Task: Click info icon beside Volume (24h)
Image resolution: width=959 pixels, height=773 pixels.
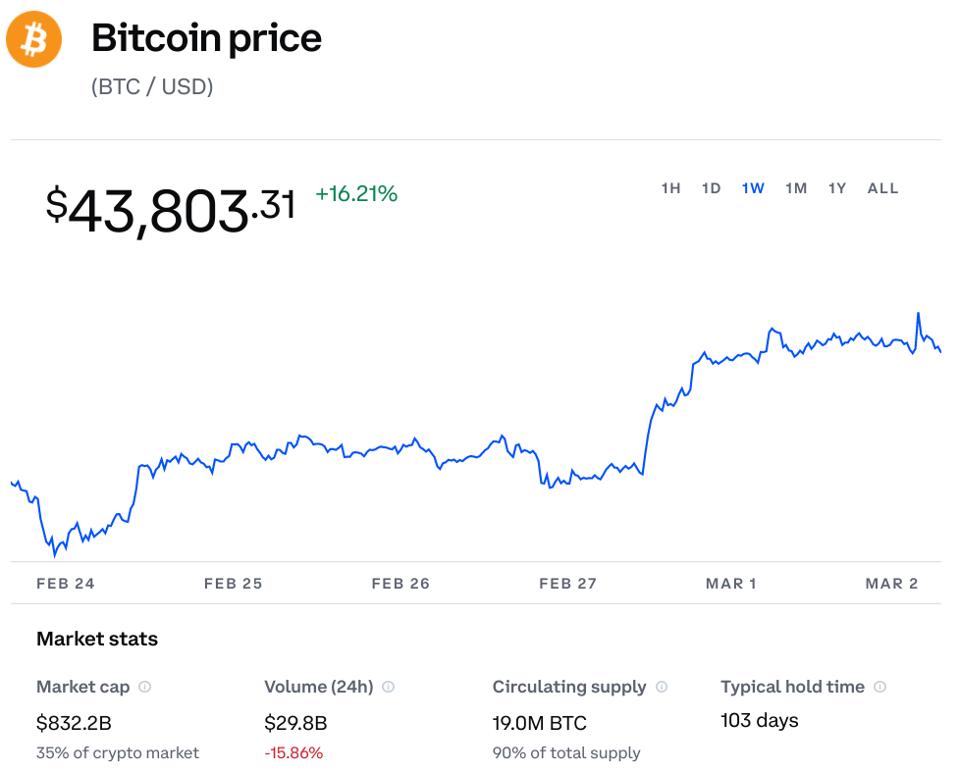Action: click(x=388, y=687)
